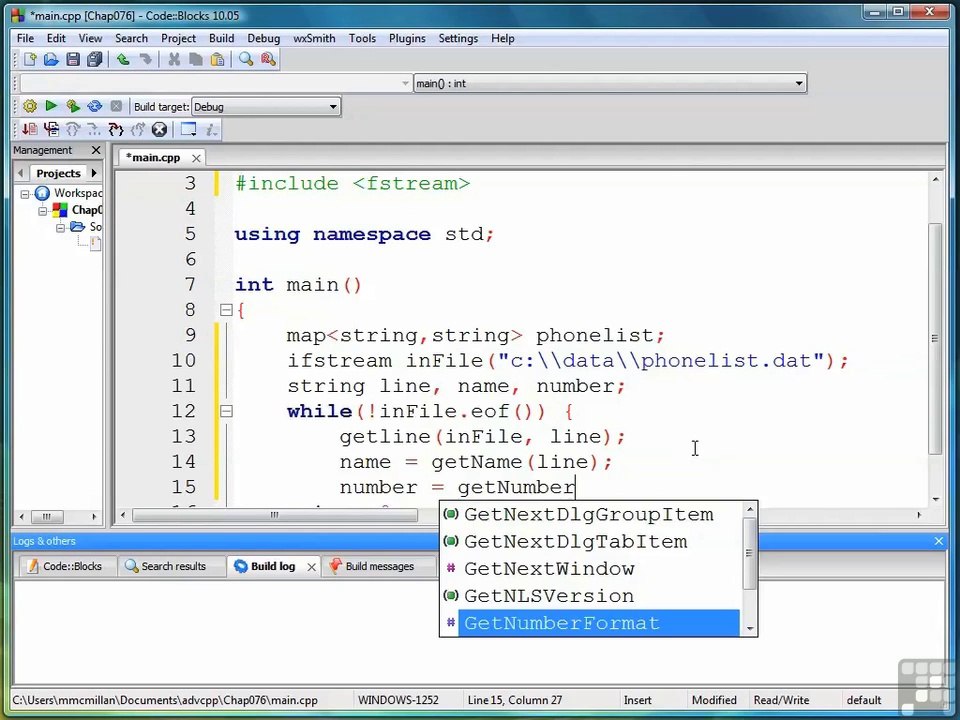Click the Various info debugger icon
This screenshot has height=720, width=960.
point(211,129)
